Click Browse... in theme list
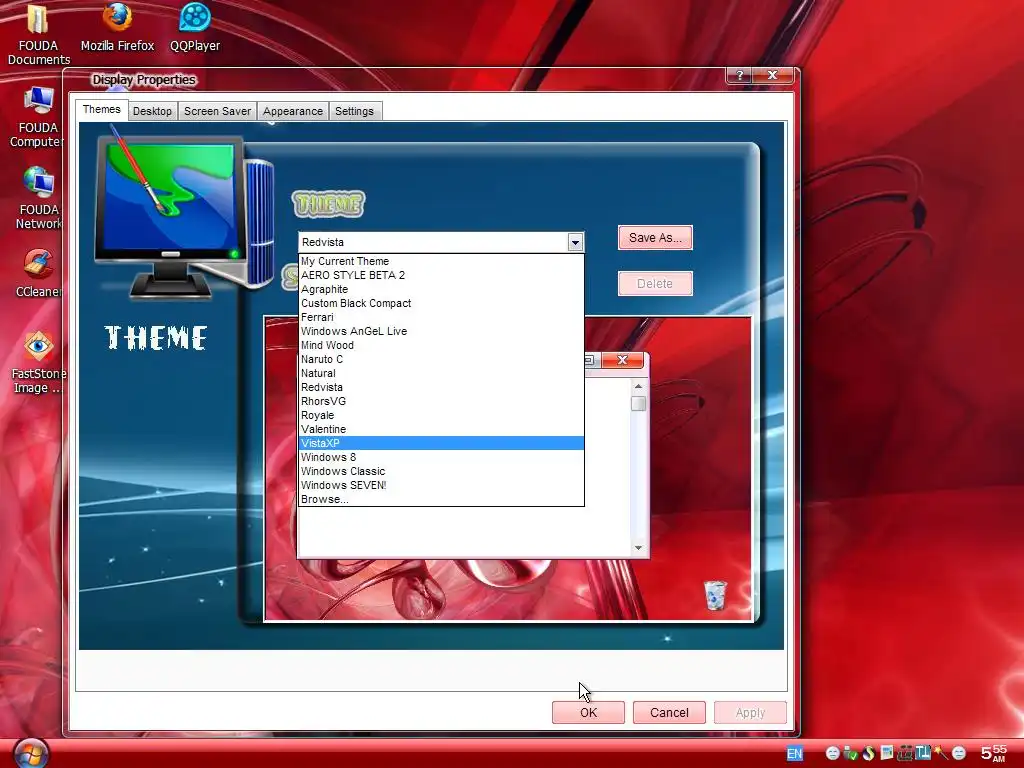The width and height of the screenshot is (1024, 768). (441, 500)
